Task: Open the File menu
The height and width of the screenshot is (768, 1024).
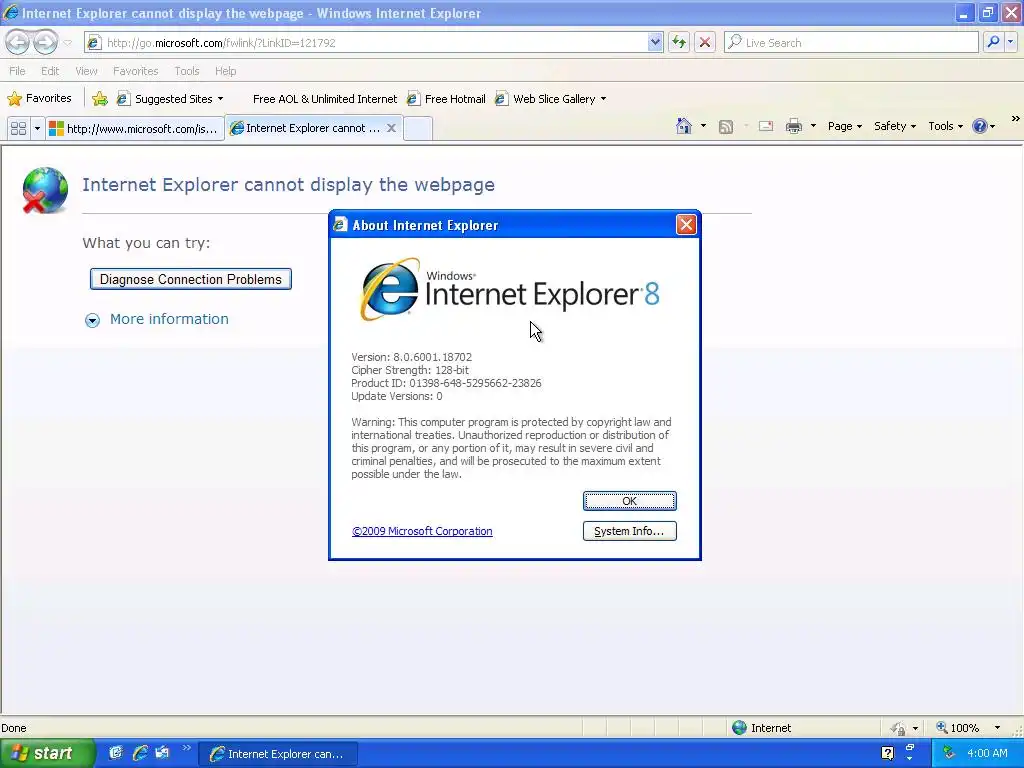Action: [x=18, y=71]
